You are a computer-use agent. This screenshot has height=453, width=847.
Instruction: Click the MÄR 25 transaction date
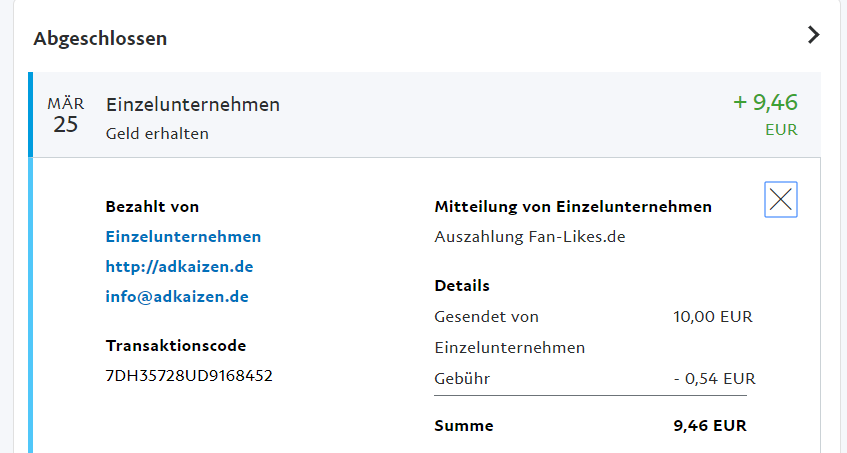pos(66,115)
